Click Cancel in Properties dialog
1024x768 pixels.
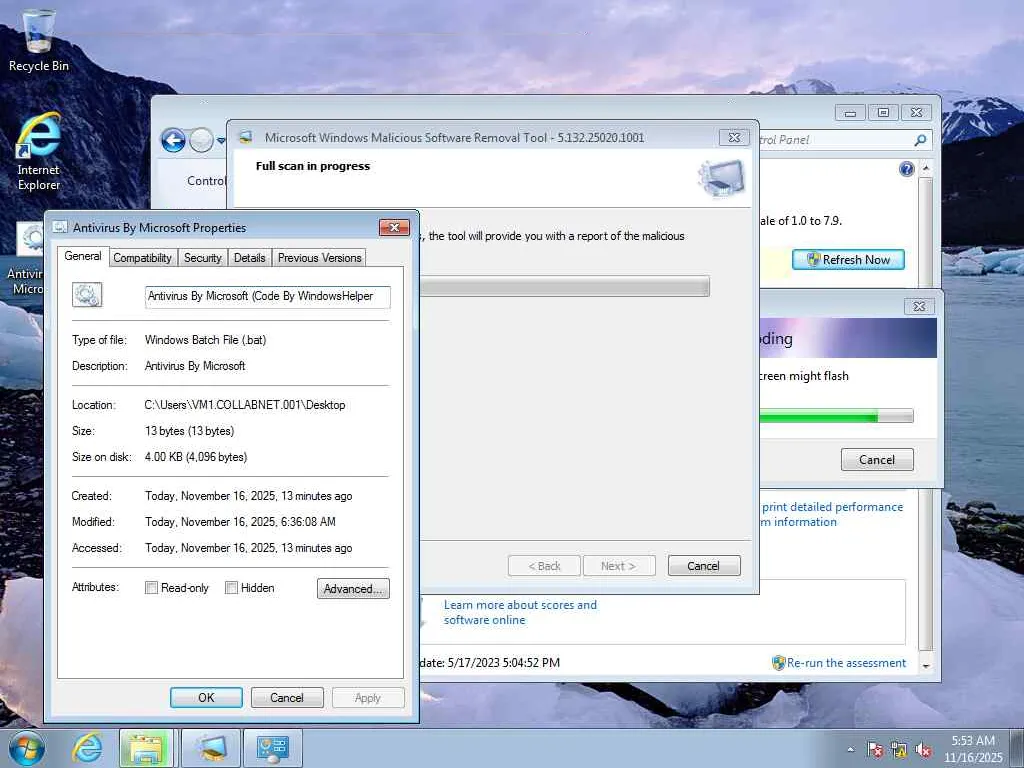click(x=287, y=697)
